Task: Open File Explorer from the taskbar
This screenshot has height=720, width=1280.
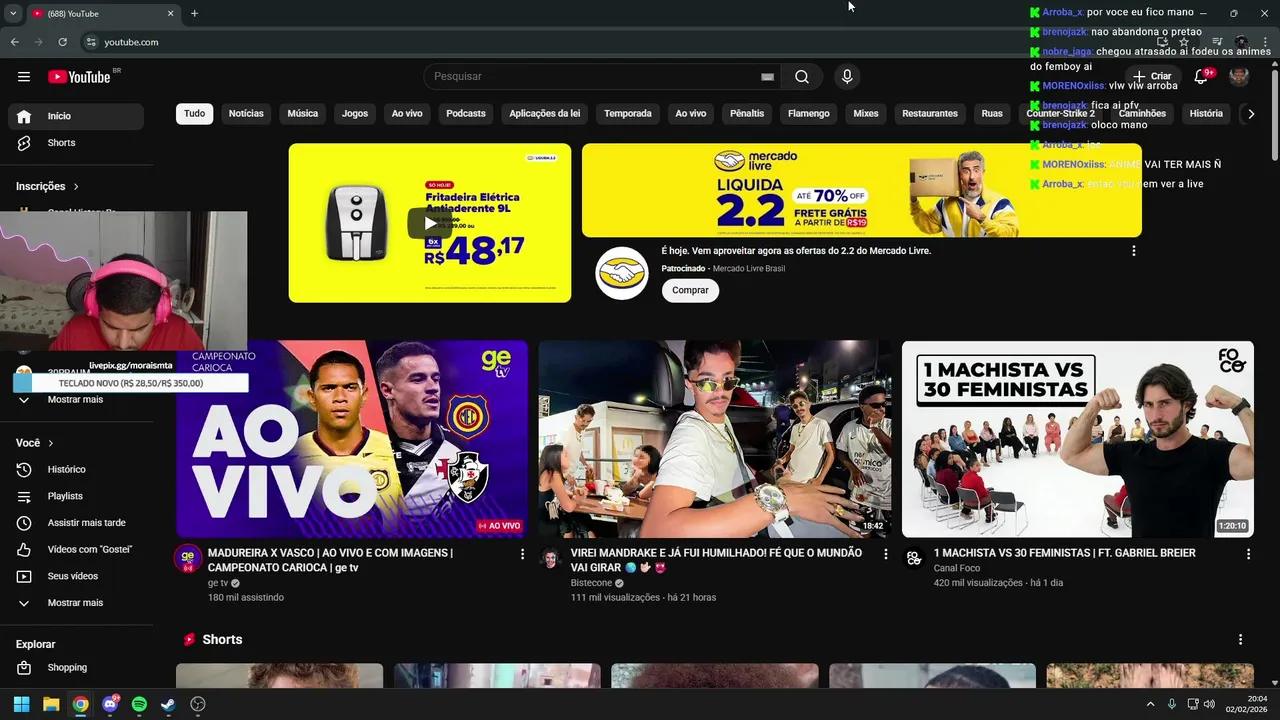Action: pos(51,704)
